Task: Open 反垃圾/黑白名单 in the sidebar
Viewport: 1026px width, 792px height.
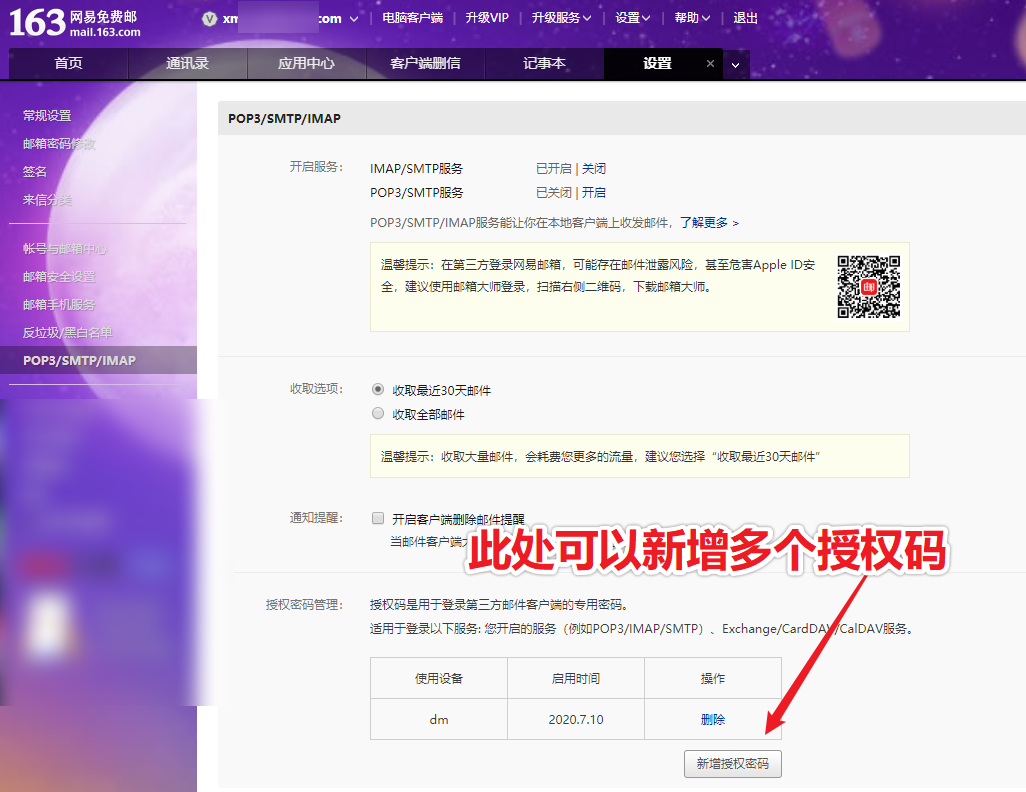Action: pyautogui.click(x=67, y=333)
